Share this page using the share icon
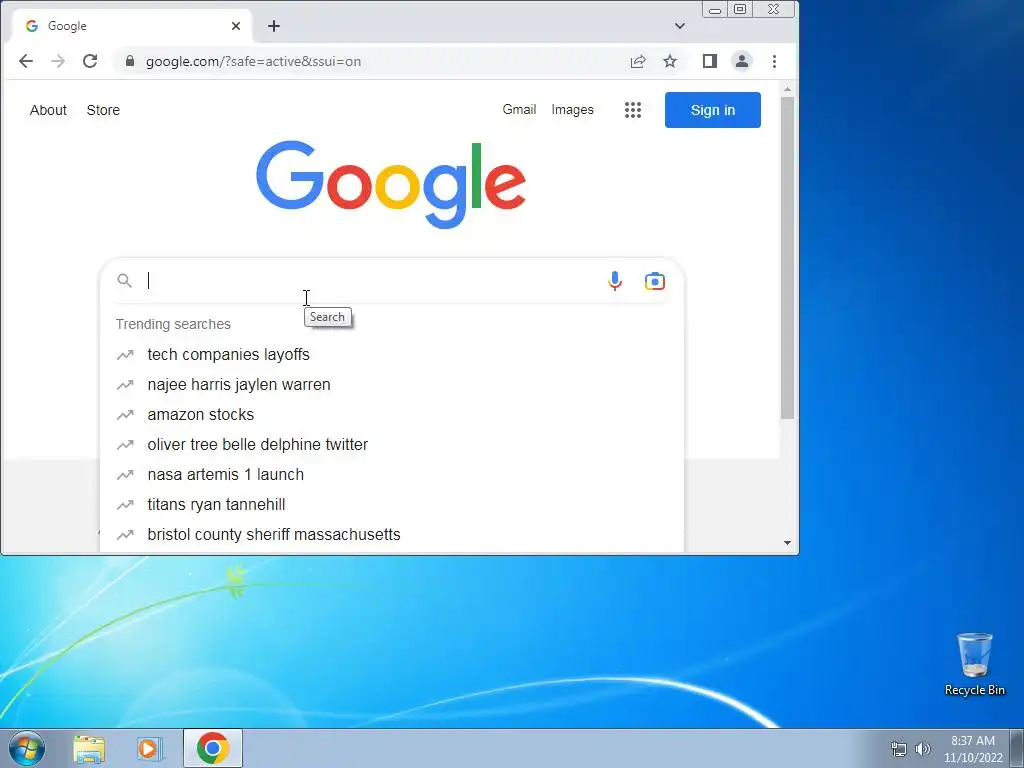1024x768 pixels. tap(638, 61)
